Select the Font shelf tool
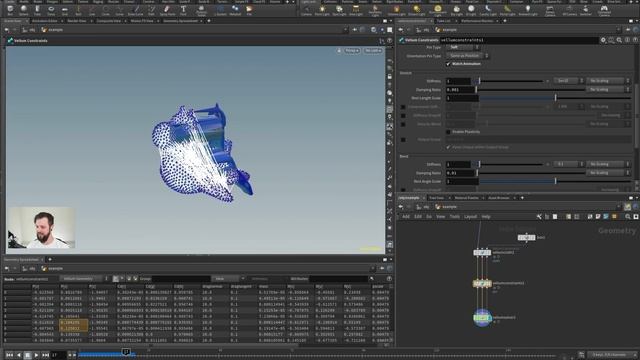This screenshot has width=640, height=360. (x=183, y=10)
